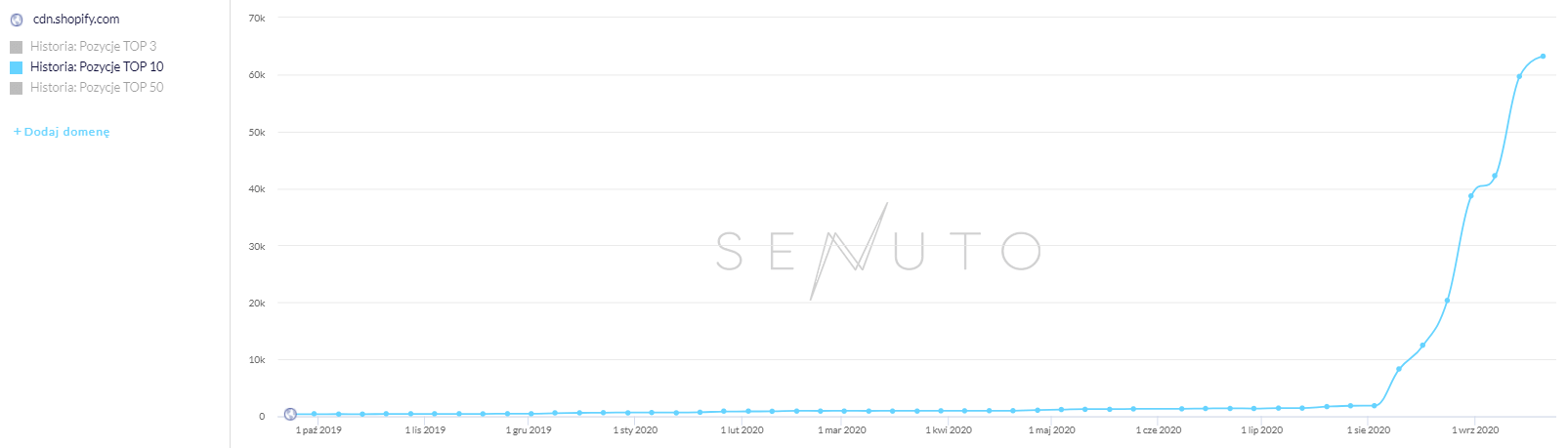Click the plus icon before Dodaj domenę
Image resolution: width=1568 pixels, height=448 pixels.
(x=18, y=132)
